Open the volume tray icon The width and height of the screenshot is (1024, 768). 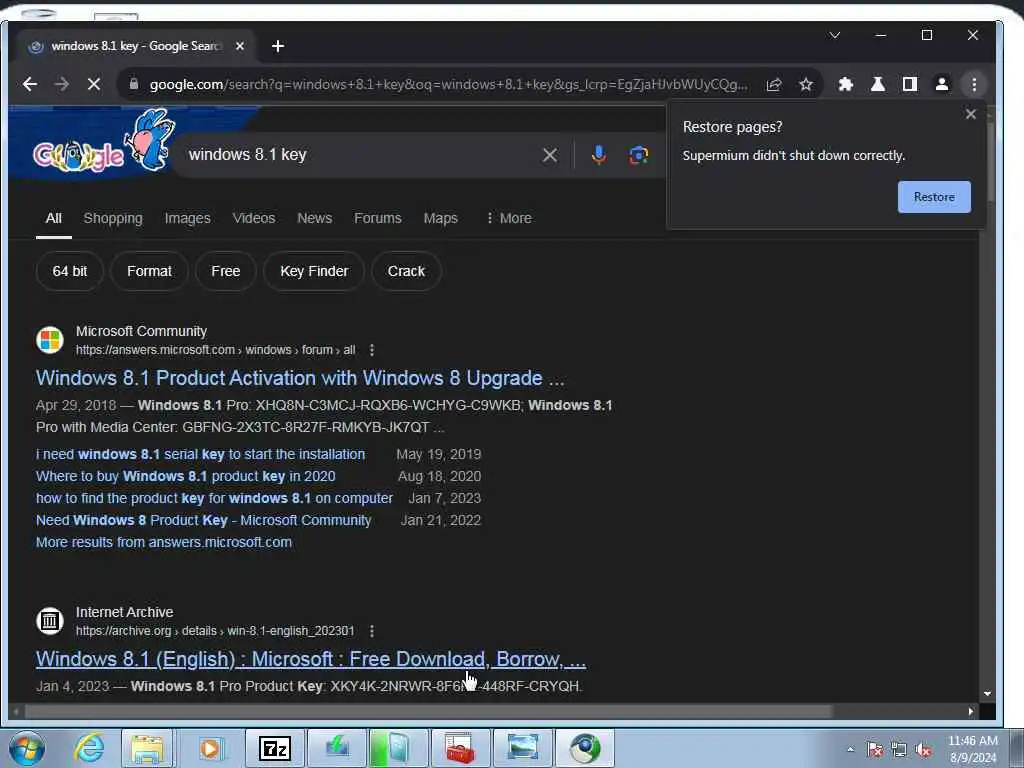pos(923,750)
